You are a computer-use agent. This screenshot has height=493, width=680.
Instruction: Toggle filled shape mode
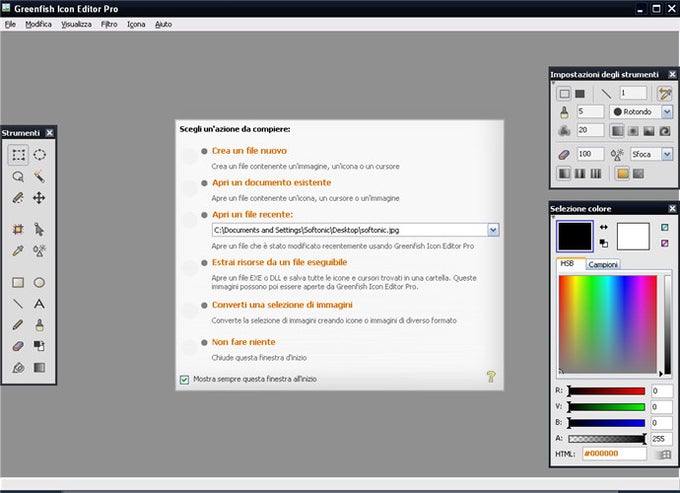point(580,94)
